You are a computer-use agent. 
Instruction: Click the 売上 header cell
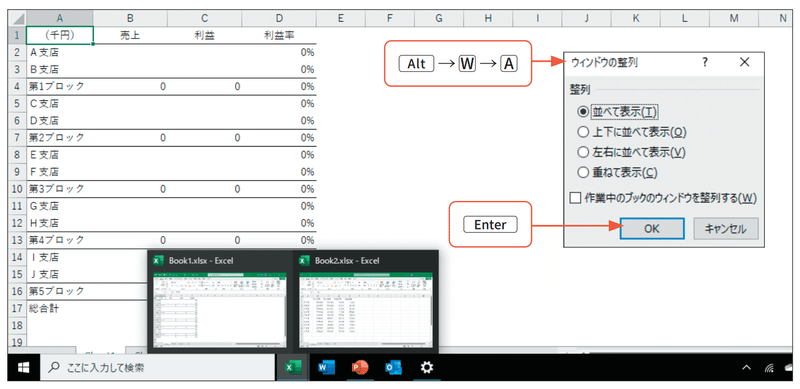pyautogui.click(x=130, y=35)
